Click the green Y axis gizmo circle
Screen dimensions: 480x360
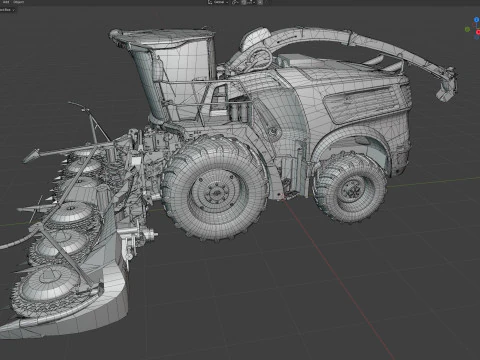[467, 30]
